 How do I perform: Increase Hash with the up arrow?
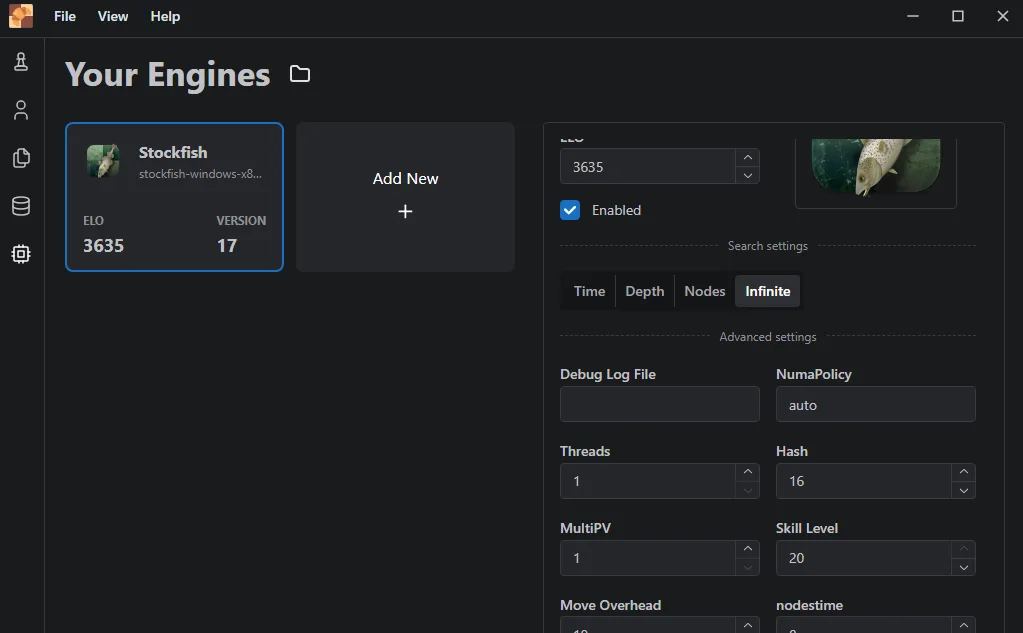tap(964, 472)
